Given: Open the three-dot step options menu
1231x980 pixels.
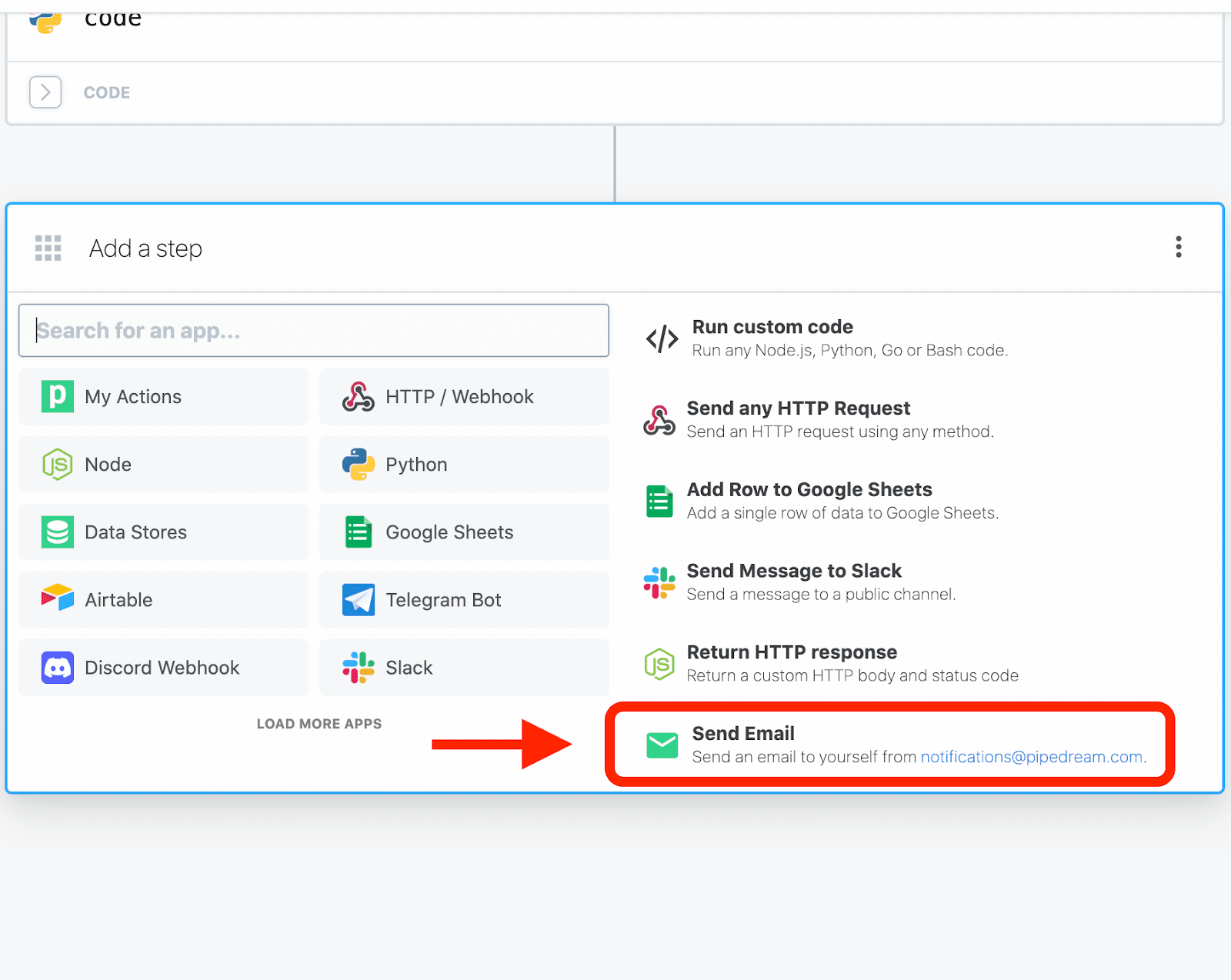Looking at the screenshot, I should (x=1178, y=247).
